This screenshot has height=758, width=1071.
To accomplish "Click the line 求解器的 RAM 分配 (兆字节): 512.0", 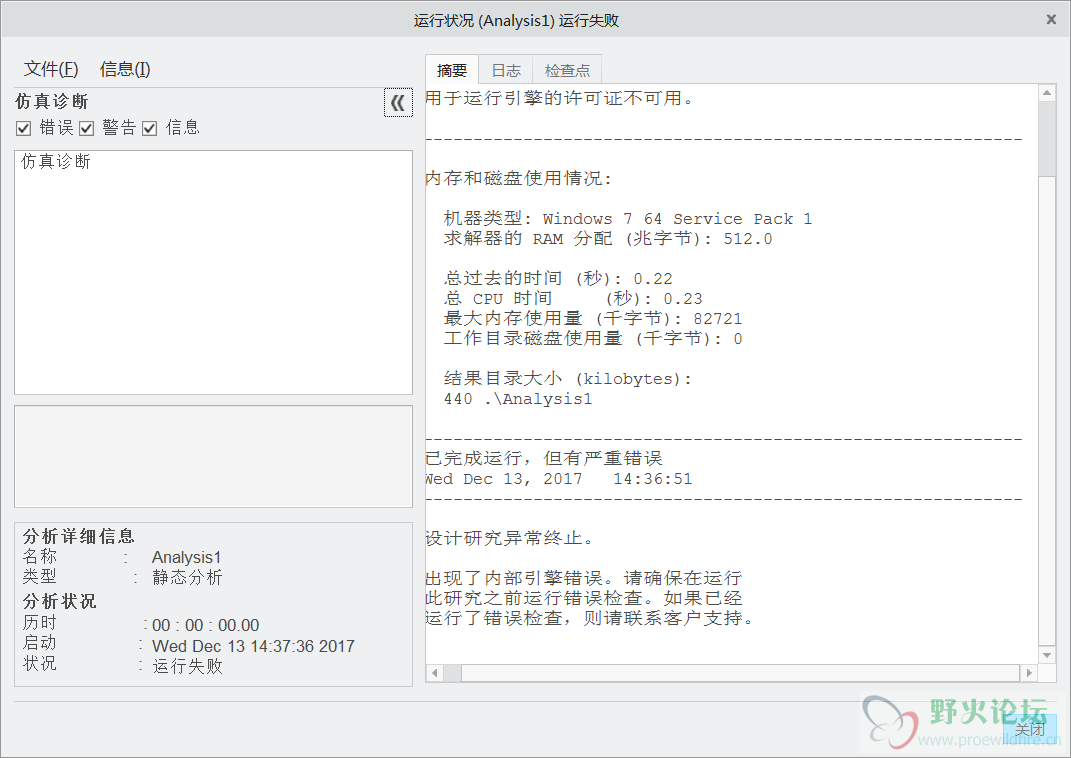I will 608,238.
